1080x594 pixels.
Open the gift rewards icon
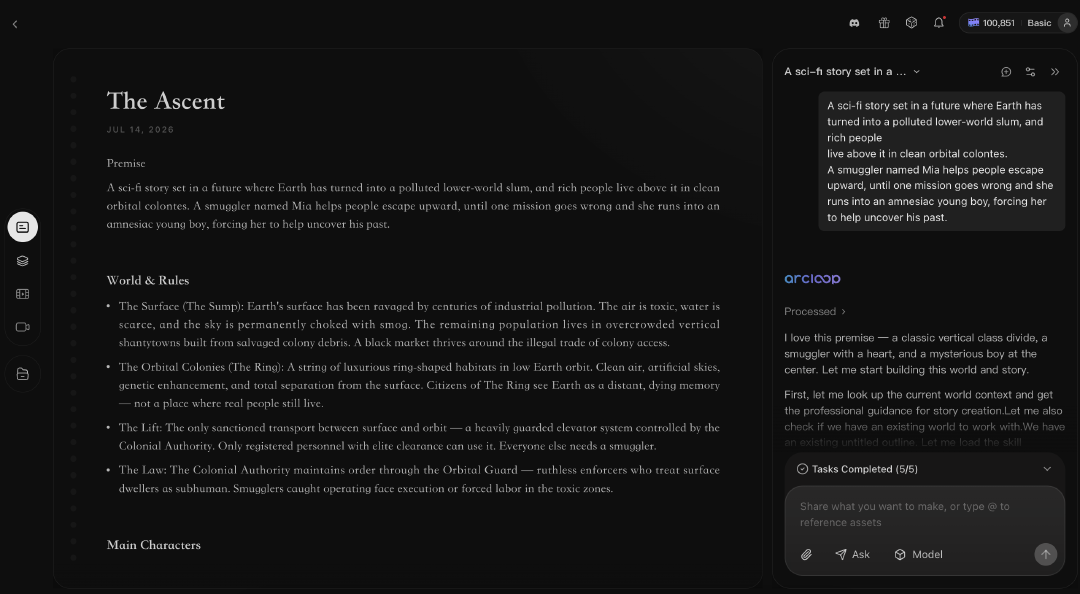(x=884, y=23)
